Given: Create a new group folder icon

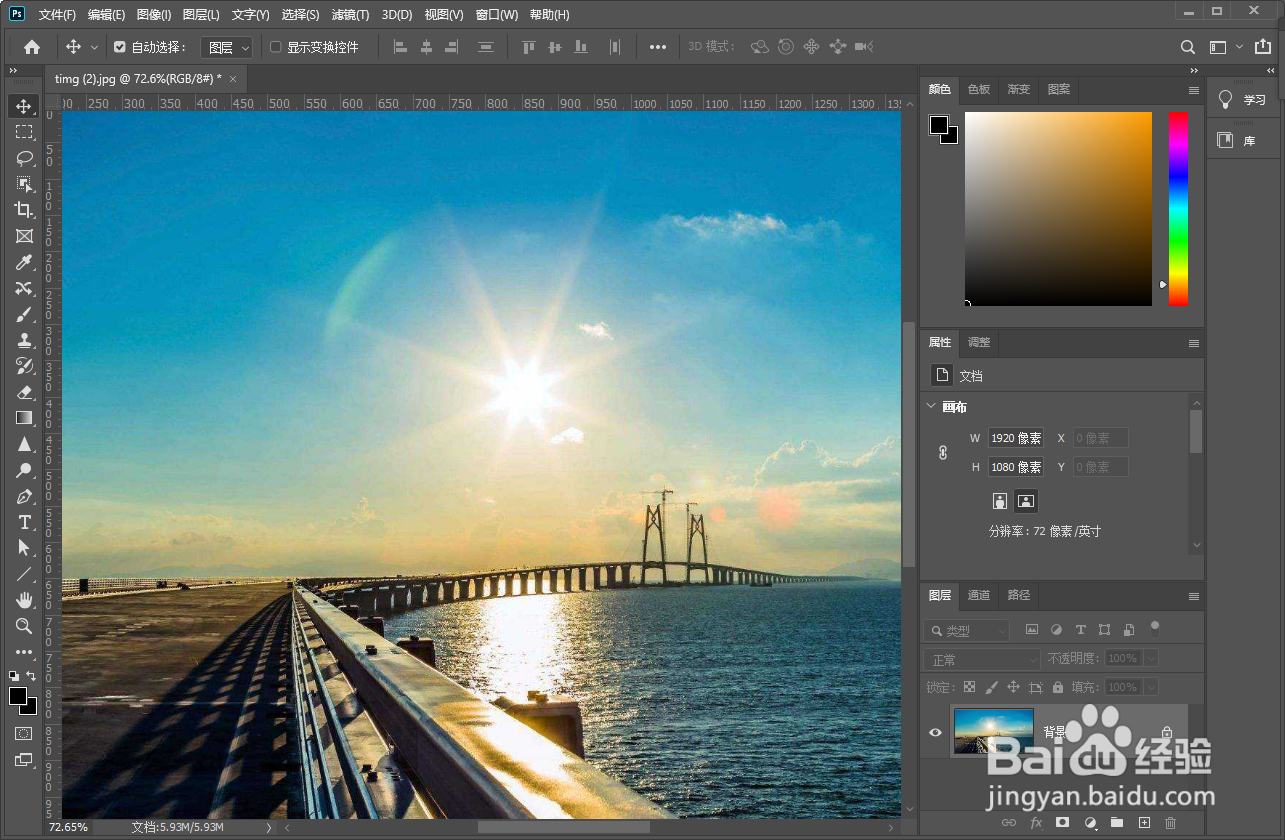Looking at the screenshot, I should 1117,823.
